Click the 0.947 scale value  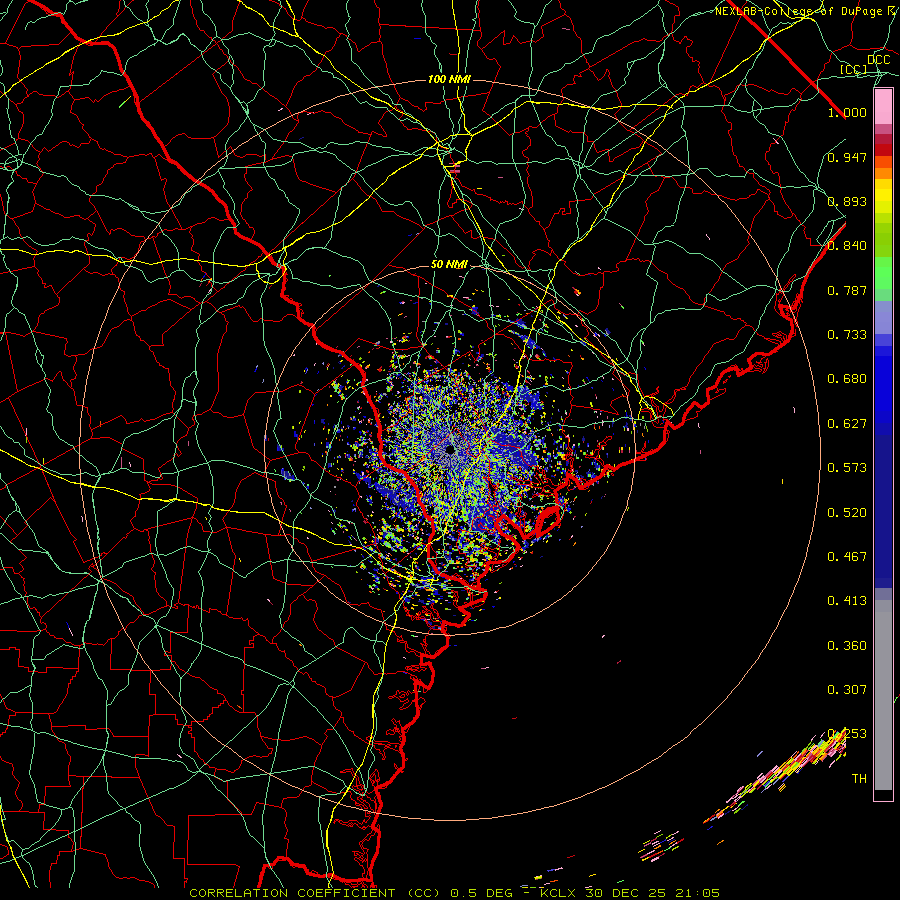pos(847,157)
